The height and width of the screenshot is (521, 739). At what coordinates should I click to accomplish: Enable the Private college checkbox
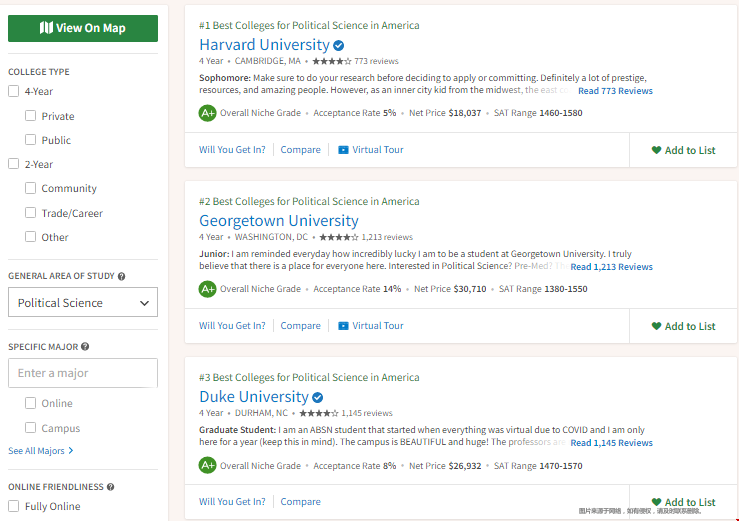(x=31, y=116)
